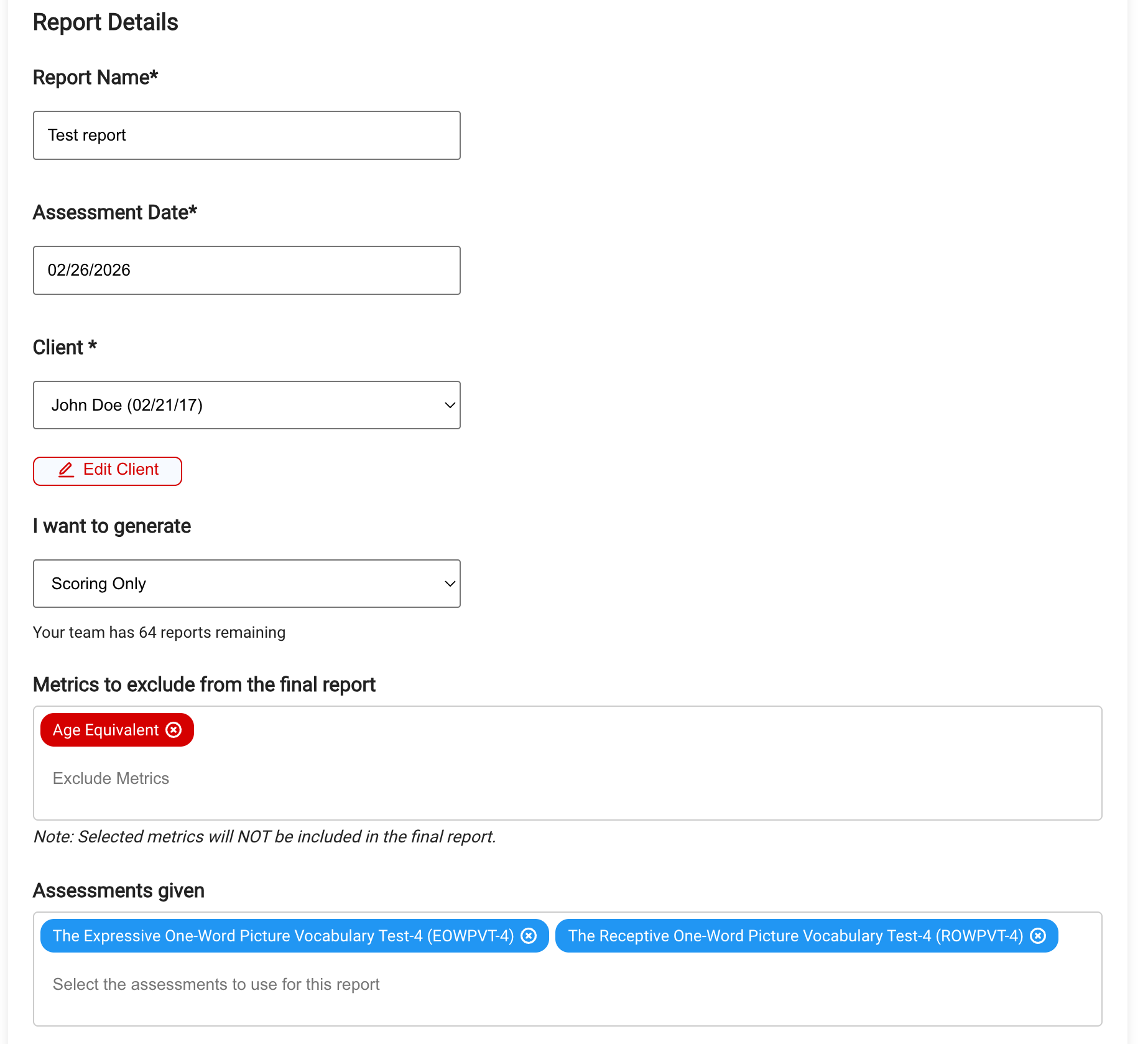Click the chevron on the Scoring Only selector

coord(450,584)
